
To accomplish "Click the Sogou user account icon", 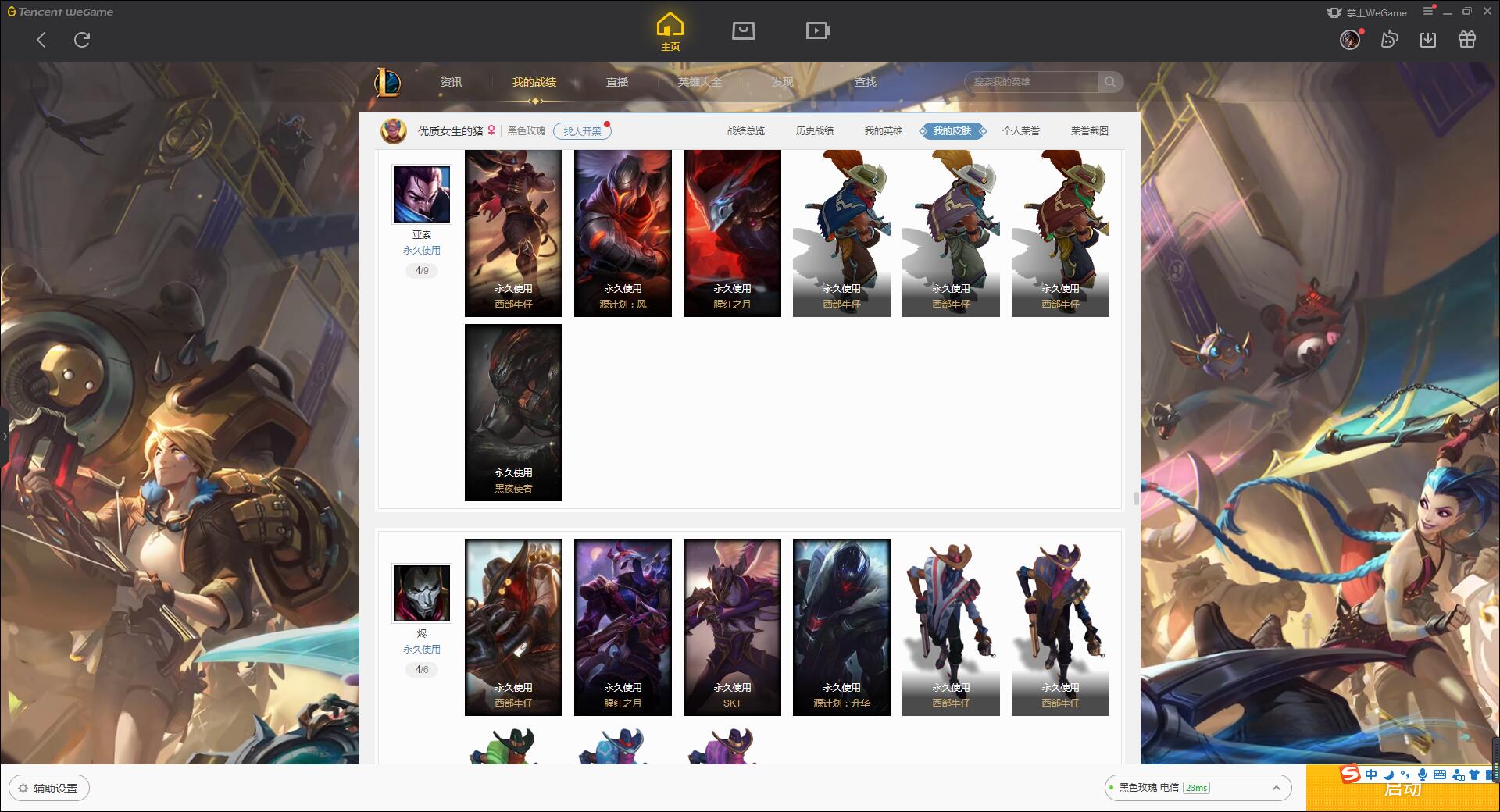I will pos(1458,775).
